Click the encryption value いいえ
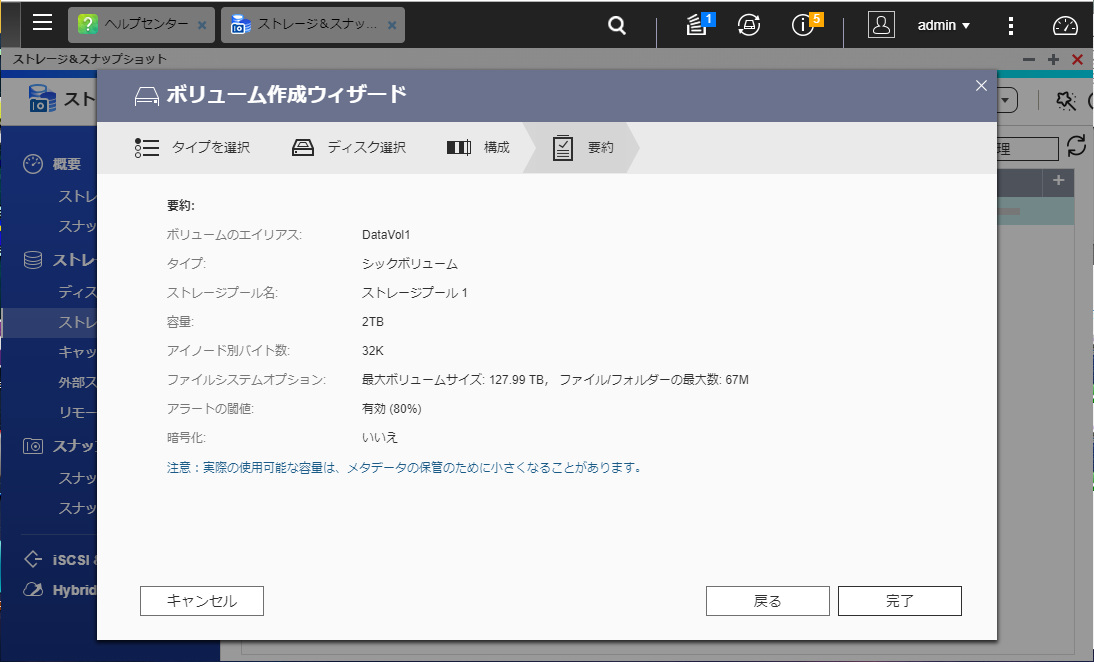This screenshot has height=662, width=1094. pos(380,438)
